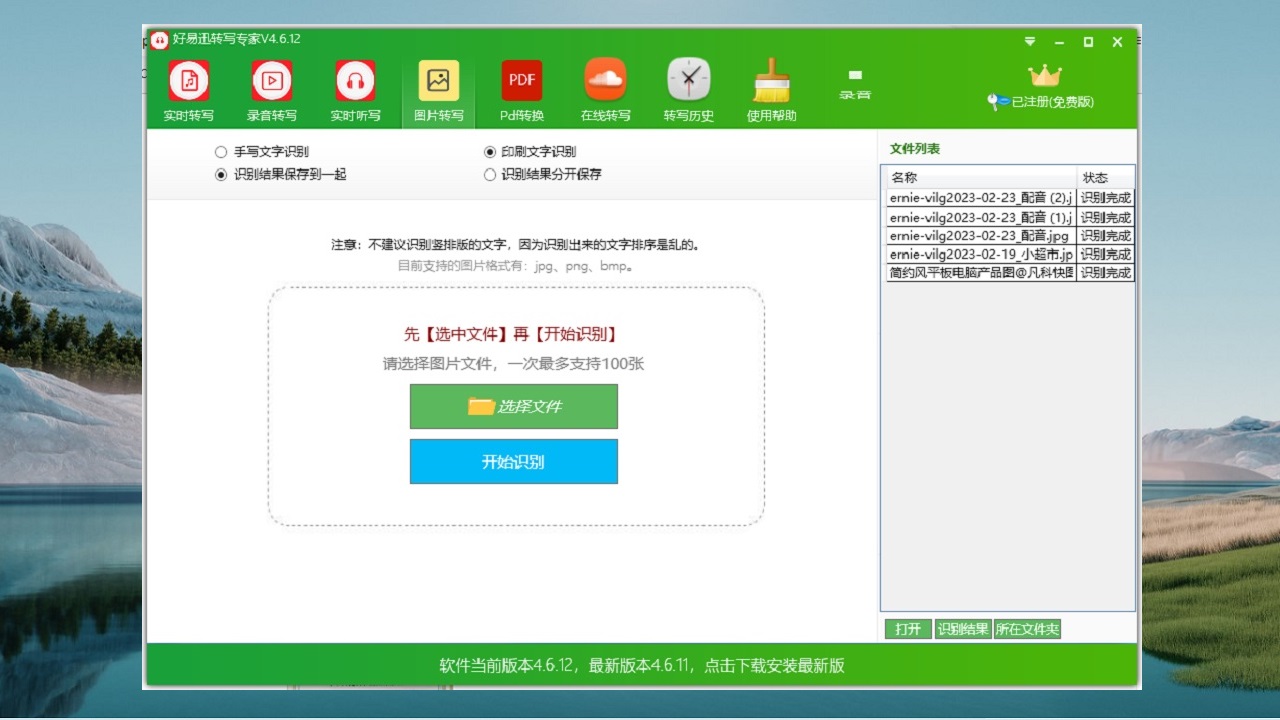
Task: Open 所在文件夹 to view containing folder
Action: (1027, 628)
